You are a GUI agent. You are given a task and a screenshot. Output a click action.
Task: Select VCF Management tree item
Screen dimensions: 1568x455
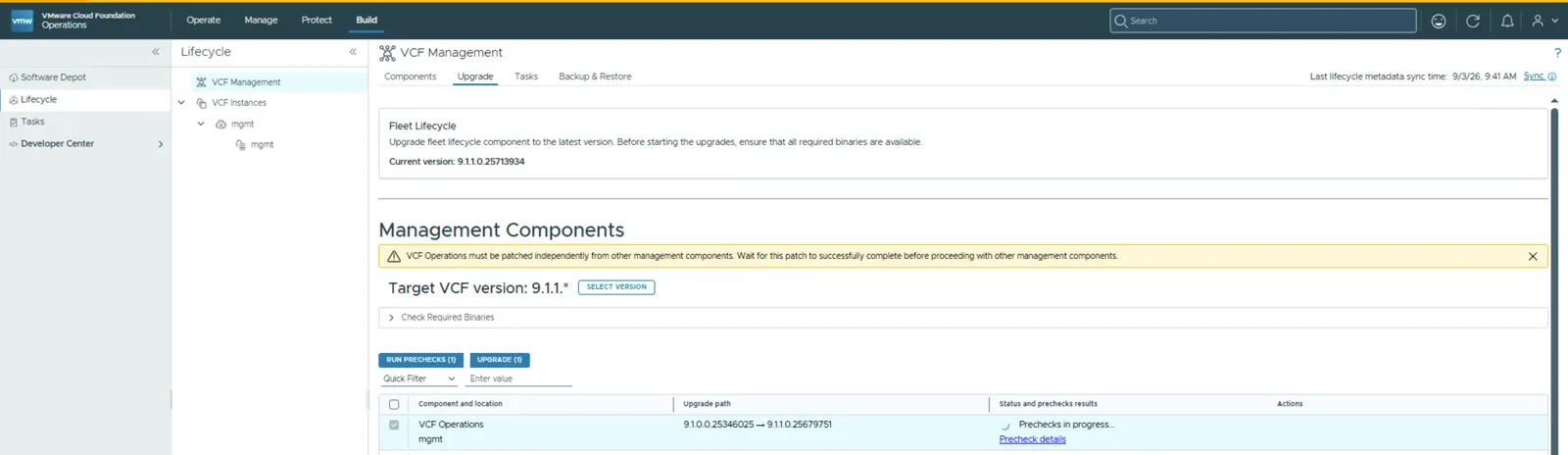point(246,82)
